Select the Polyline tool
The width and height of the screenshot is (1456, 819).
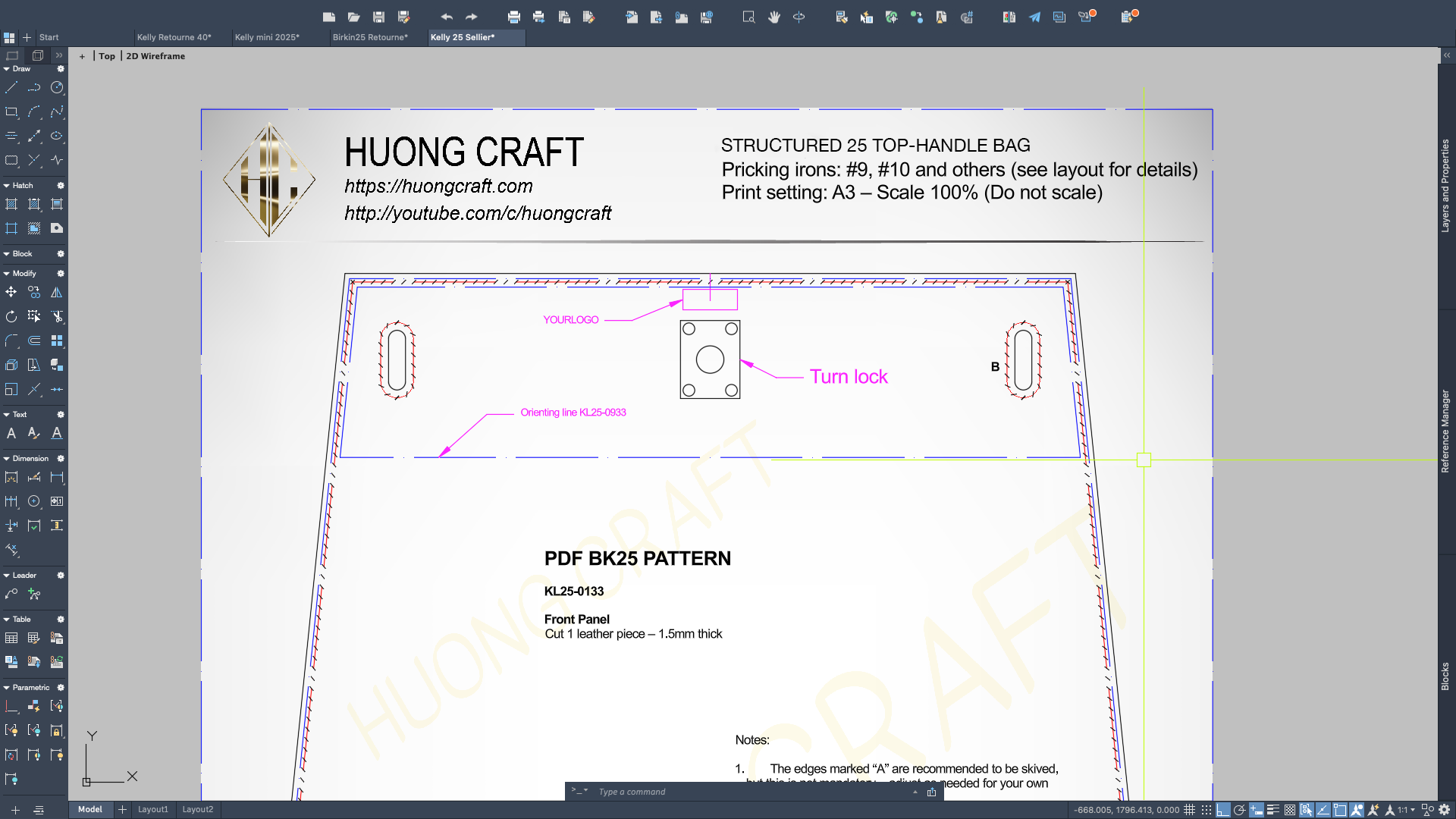pos(34,88)
